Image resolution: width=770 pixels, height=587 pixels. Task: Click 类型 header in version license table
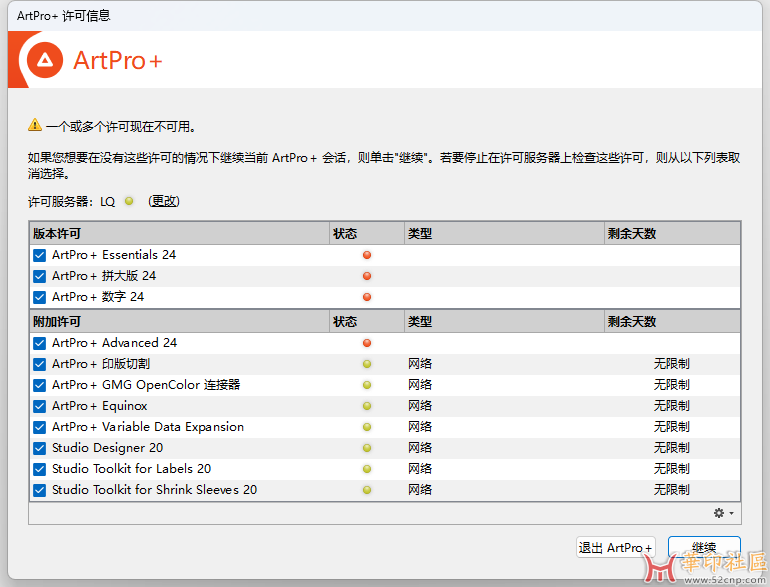tap(505, 233)
